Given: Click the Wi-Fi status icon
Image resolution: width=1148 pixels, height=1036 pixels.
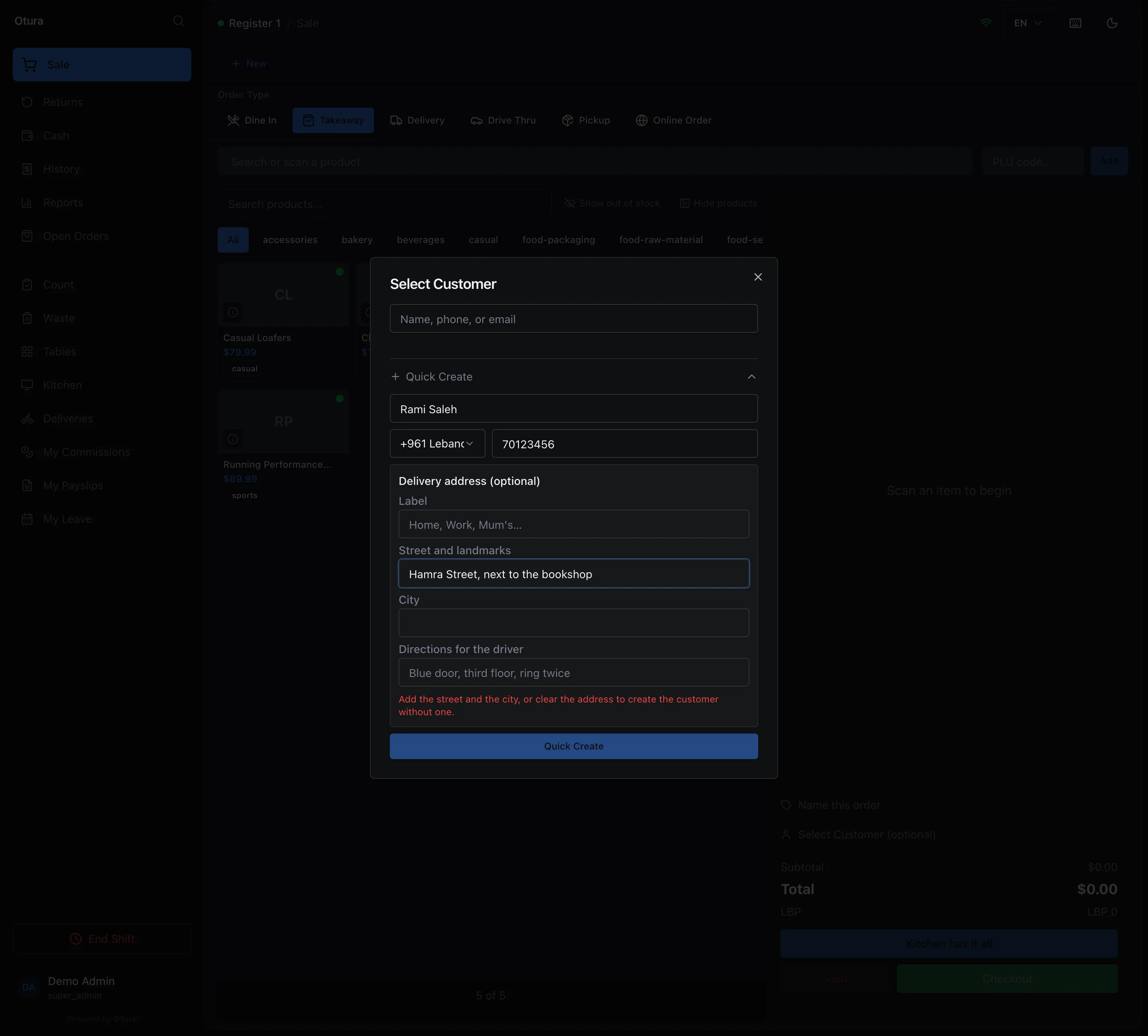Looking at the screenshot, I should (986, 24).
